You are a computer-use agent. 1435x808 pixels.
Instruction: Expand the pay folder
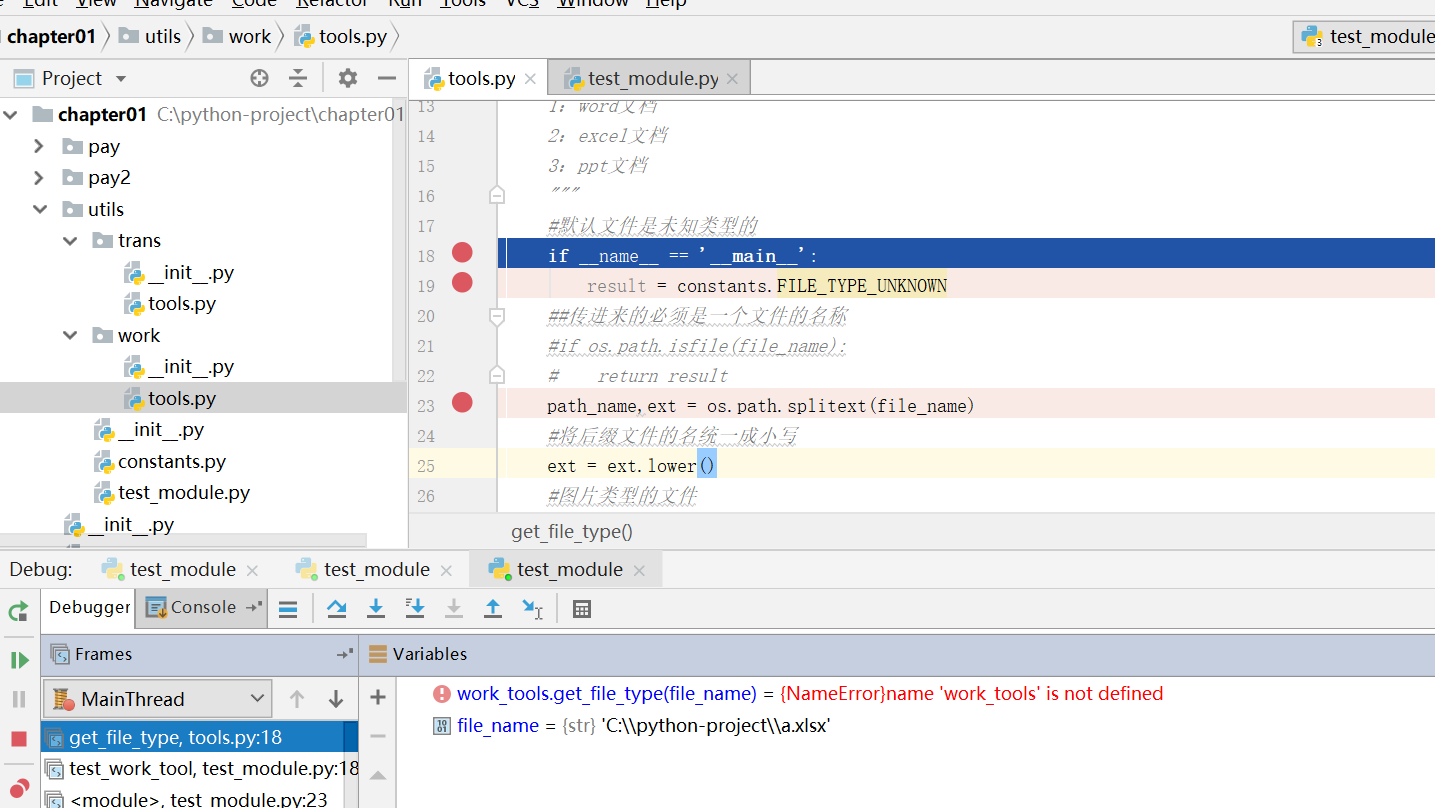pyautogui.click(x=39, y=147)
